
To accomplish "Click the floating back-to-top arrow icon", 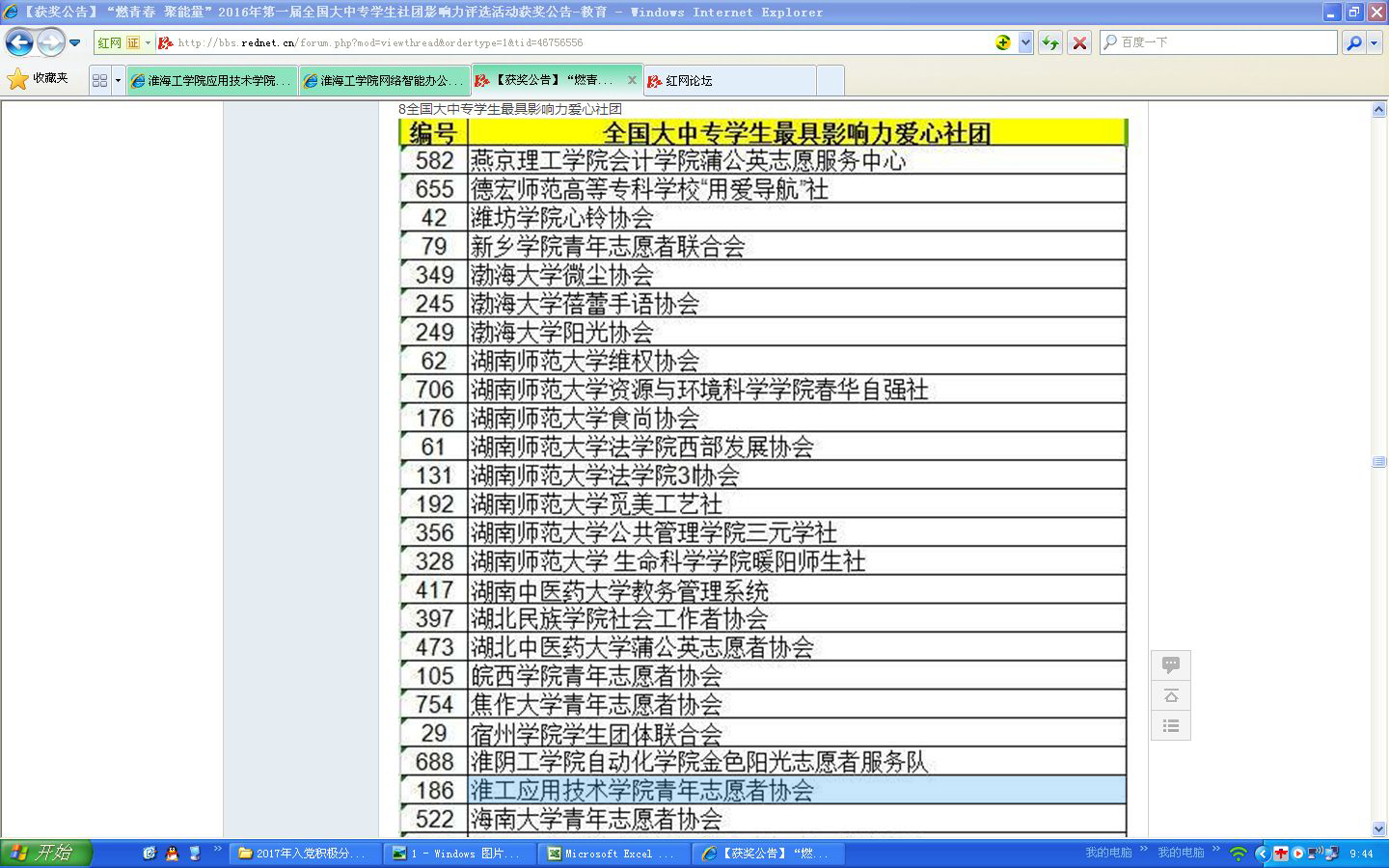I will (x=1171, y=696).
